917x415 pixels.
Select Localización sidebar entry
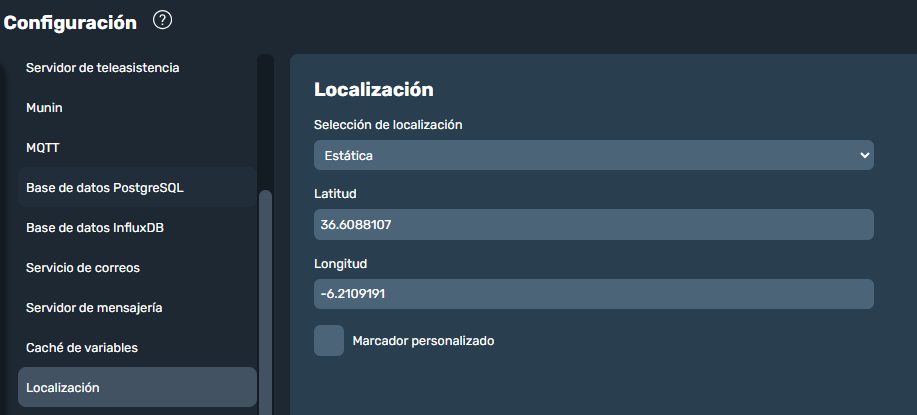[x=137, y=388]
